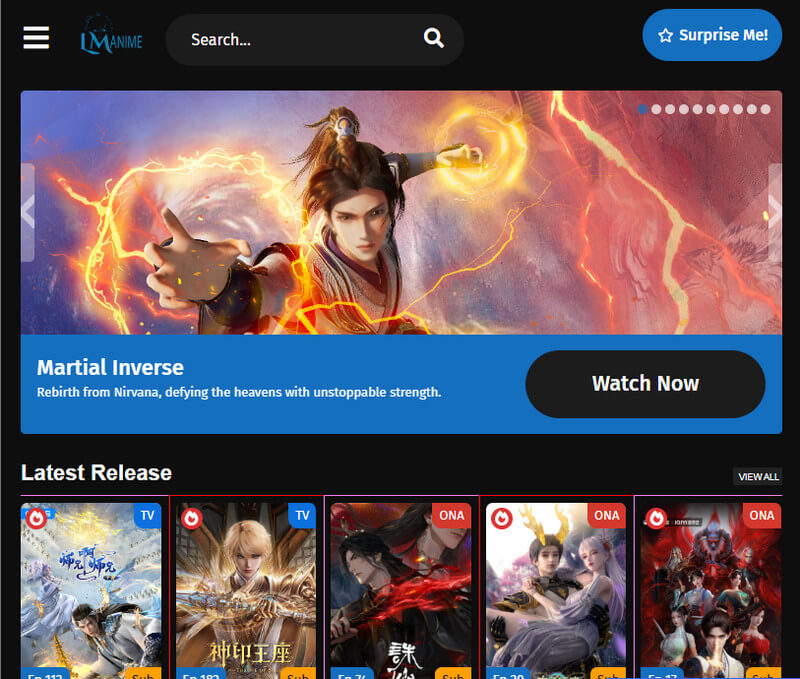Click TV badge on 神印王座 poster
This screenshot has height=679, width=800.
click(303, 515)
